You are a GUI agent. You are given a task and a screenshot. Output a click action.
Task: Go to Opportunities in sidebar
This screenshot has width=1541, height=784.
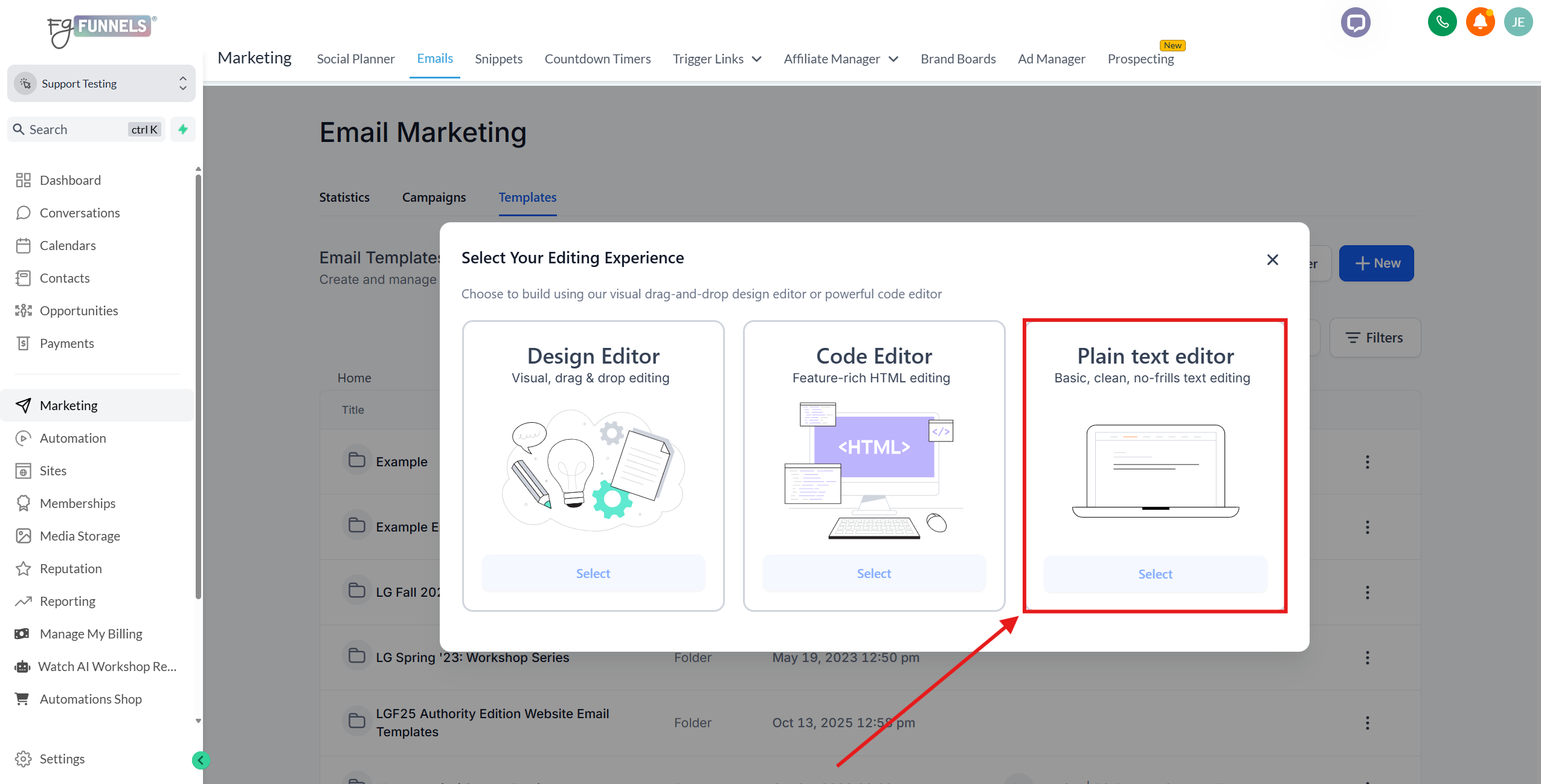(79, 310)
